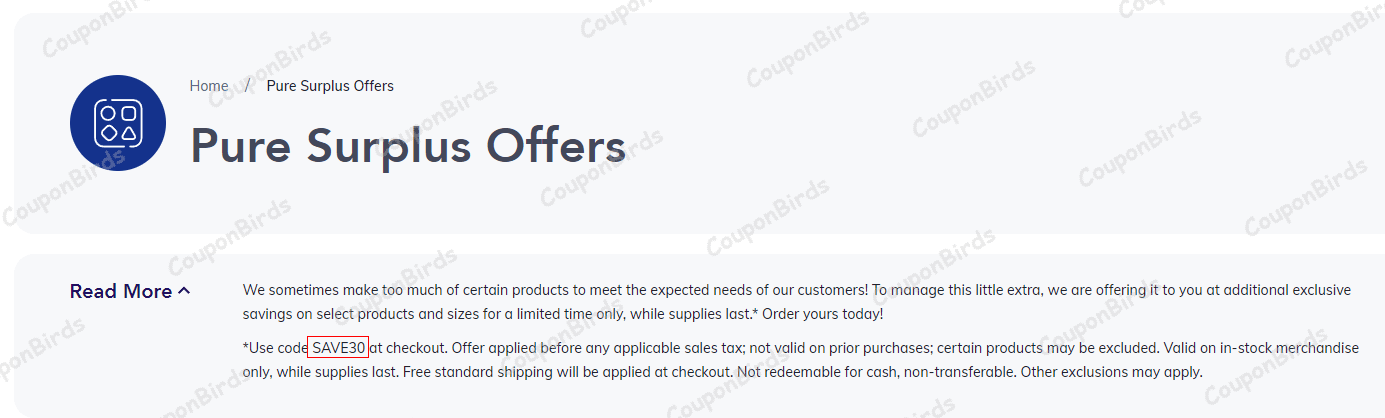Click the shapes glyph inside the blue circle

tap(118, 123)
